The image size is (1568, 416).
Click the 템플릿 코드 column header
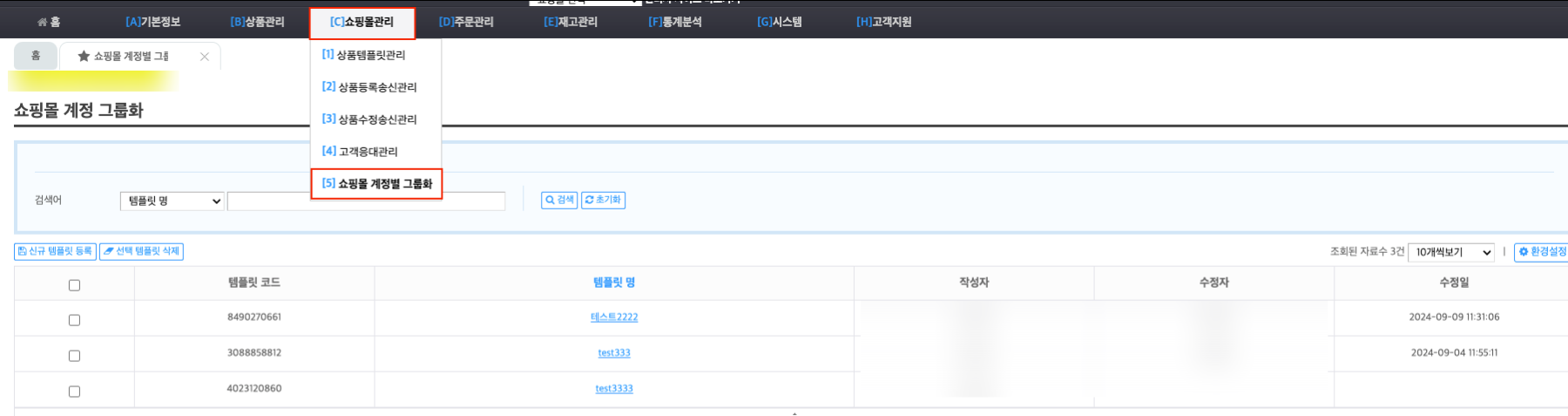(254, 283)
